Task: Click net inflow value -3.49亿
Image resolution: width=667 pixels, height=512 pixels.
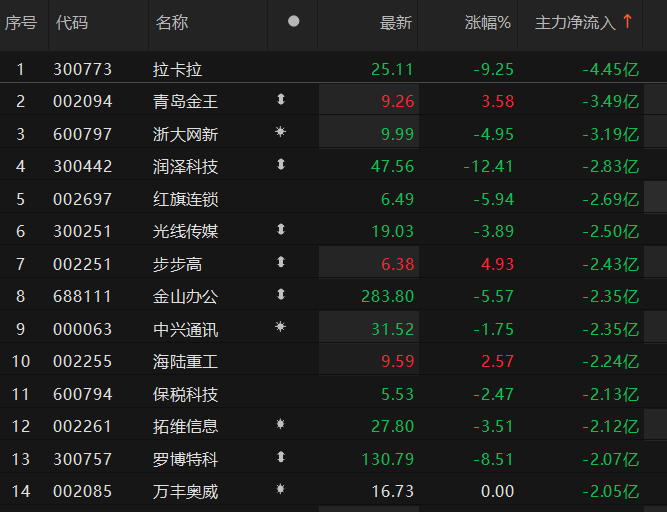Action: pos(611,102)
